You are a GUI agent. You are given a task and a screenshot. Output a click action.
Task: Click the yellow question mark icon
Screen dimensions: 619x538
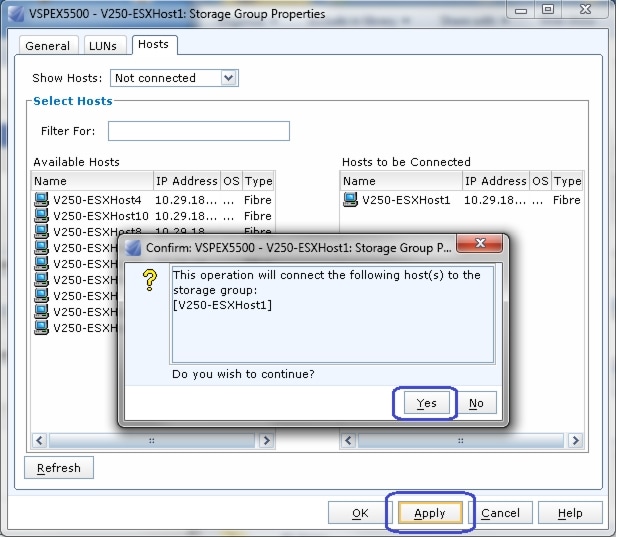pos(150,281)
